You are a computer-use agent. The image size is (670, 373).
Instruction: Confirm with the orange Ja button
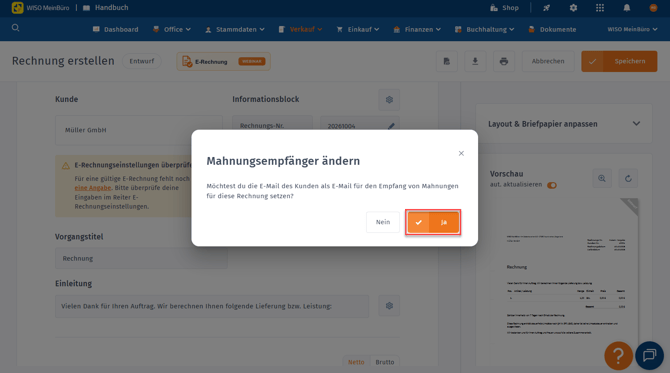[x=433, y=222]
